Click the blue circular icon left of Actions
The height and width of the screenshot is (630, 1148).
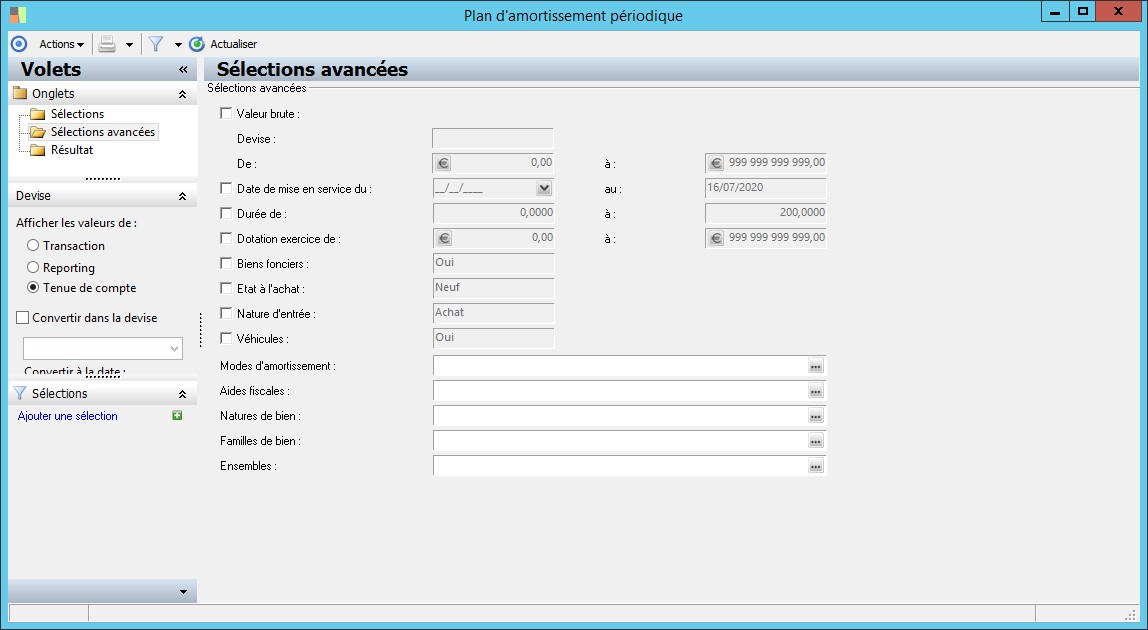pyautogui.click(x=19, y=44)
